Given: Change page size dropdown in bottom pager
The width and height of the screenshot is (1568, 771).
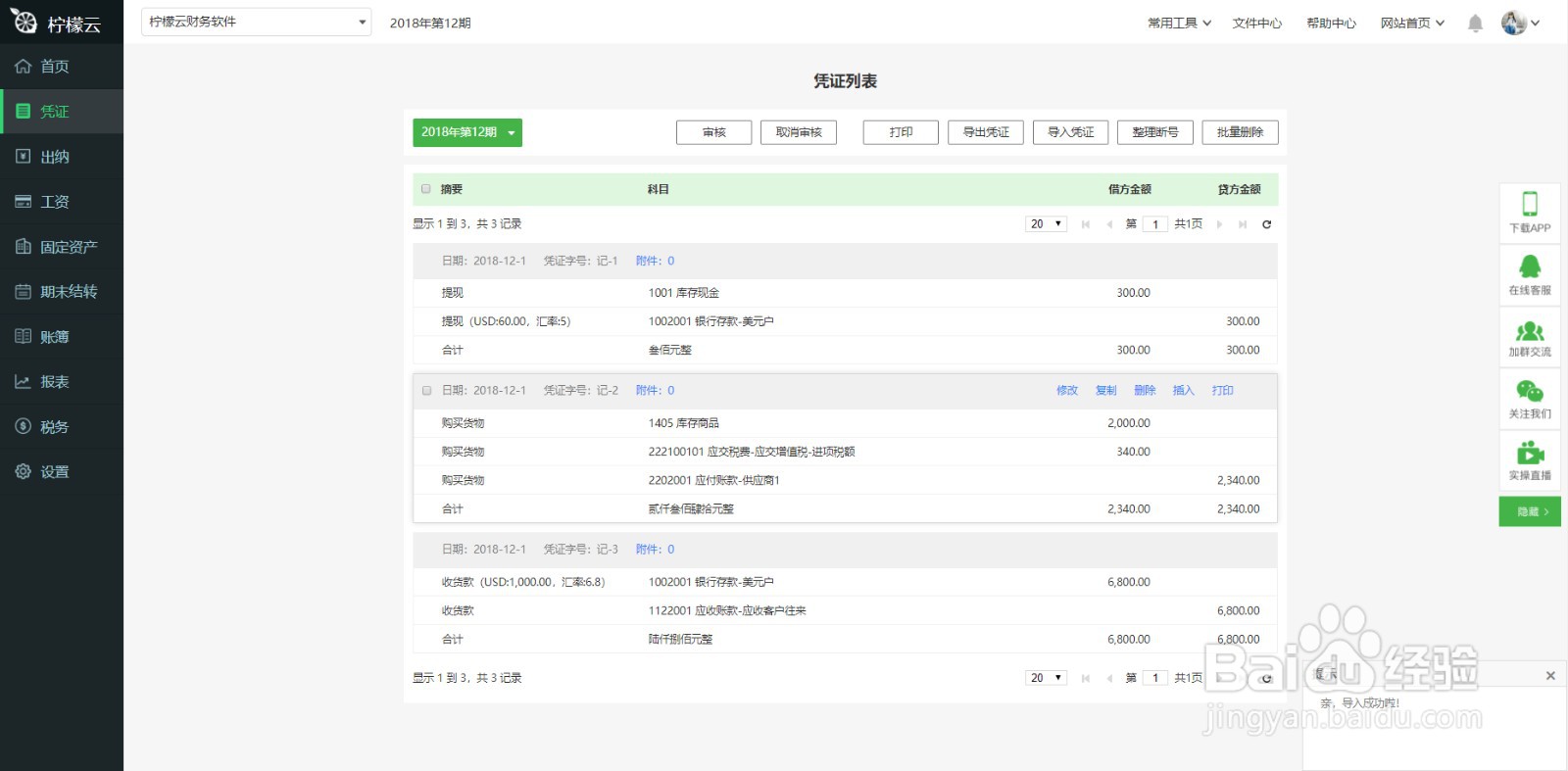Looking at the screenshot, I should [1046, 678].
